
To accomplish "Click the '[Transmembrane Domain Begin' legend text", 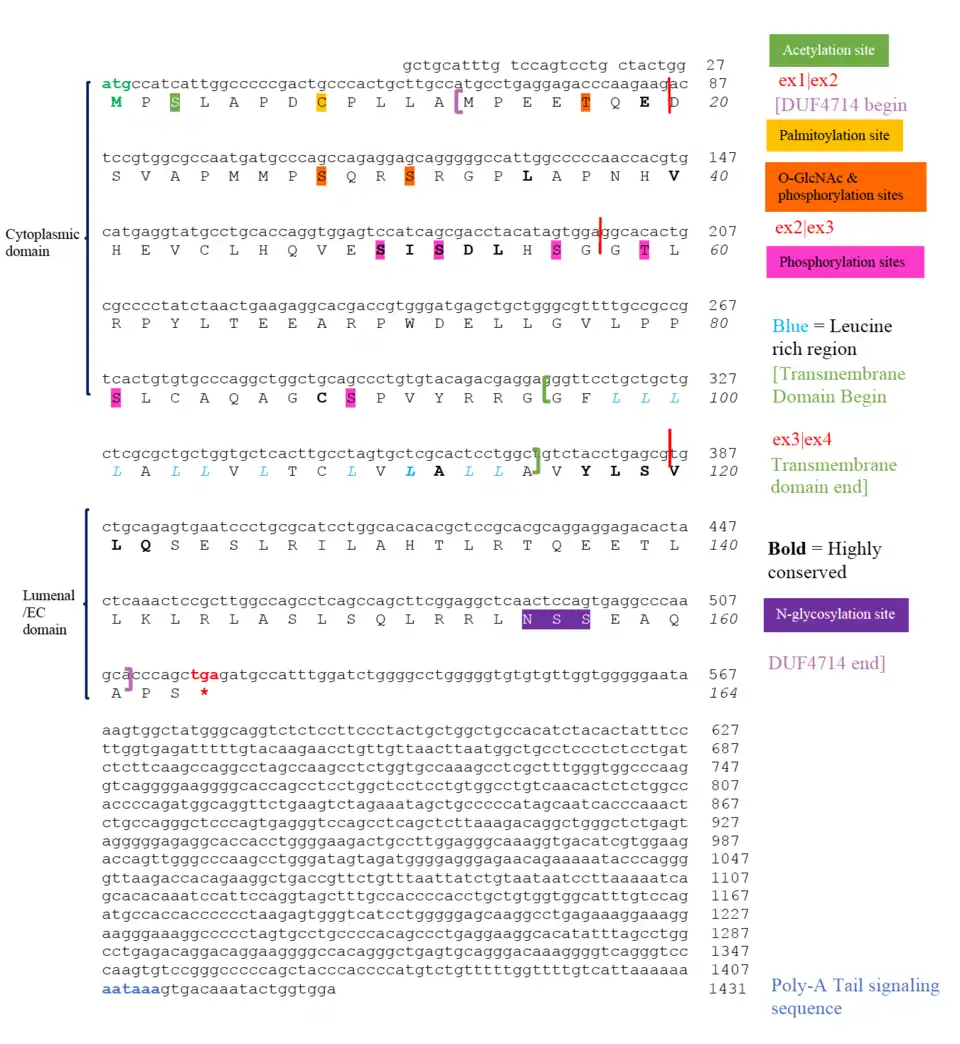I will 838,385.
